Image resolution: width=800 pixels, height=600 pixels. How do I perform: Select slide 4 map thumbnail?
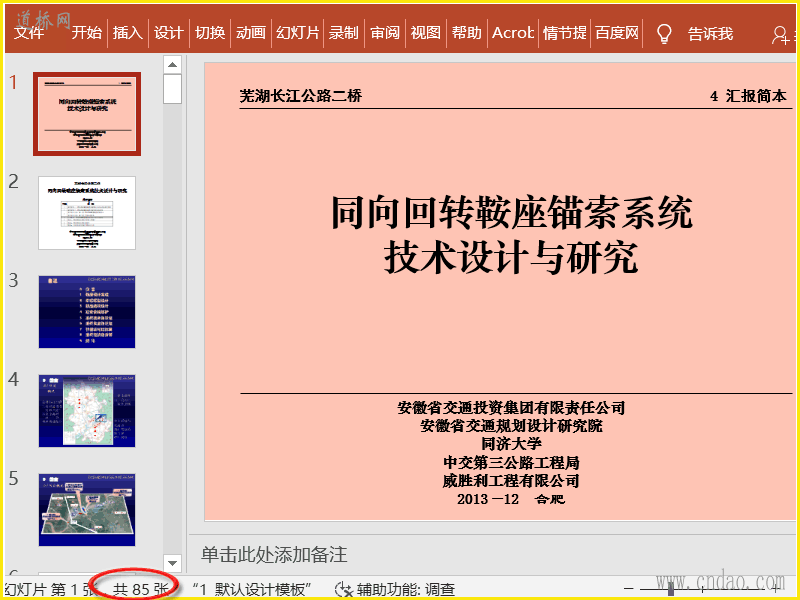click(87, 411)
